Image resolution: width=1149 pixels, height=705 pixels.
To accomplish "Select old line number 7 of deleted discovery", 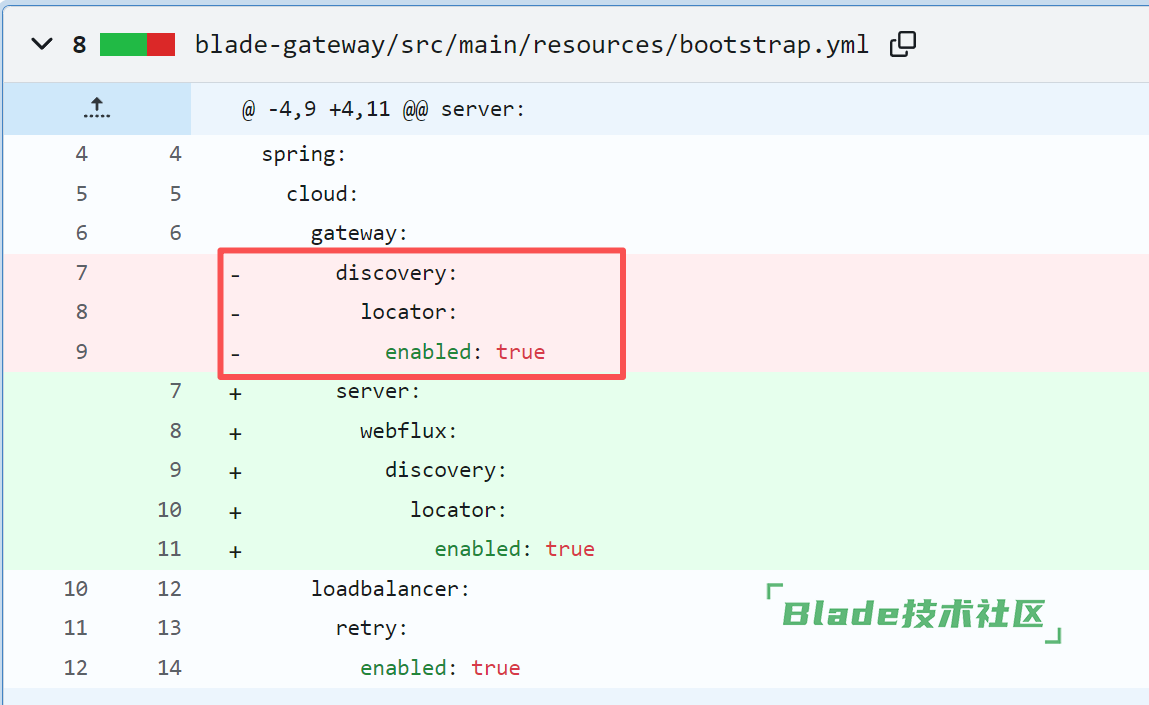I will pyautogui.click(x=81, y=273).
